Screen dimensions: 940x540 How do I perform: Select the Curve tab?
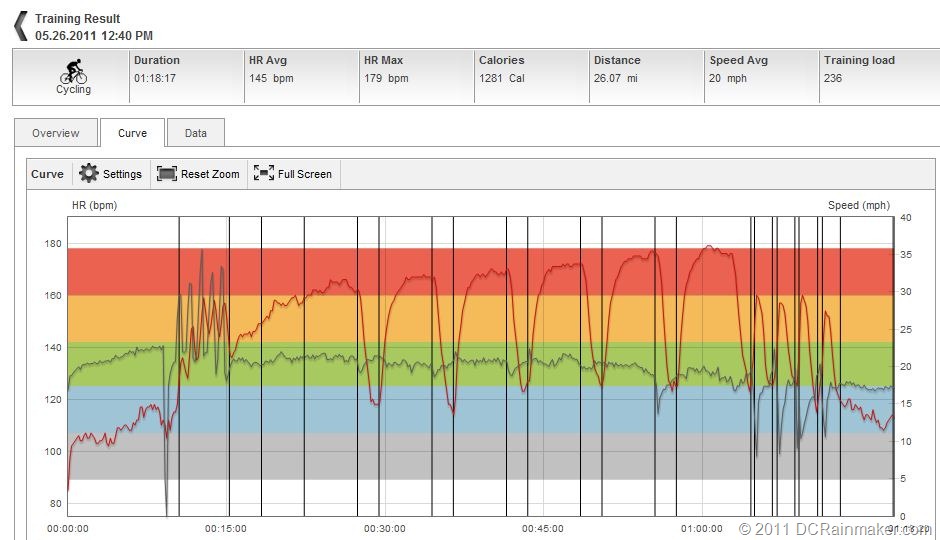tap(132, 133)
